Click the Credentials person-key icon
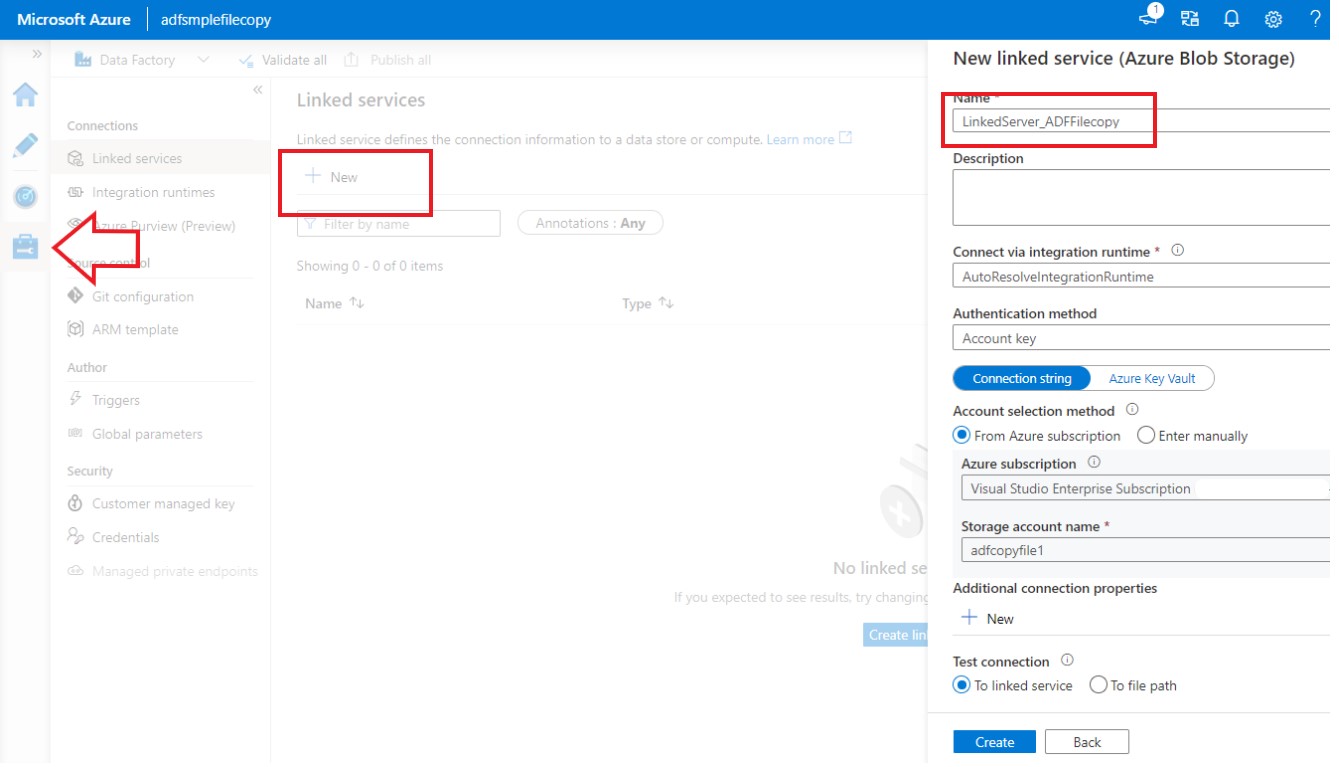1339x767 pixels. 75,536
